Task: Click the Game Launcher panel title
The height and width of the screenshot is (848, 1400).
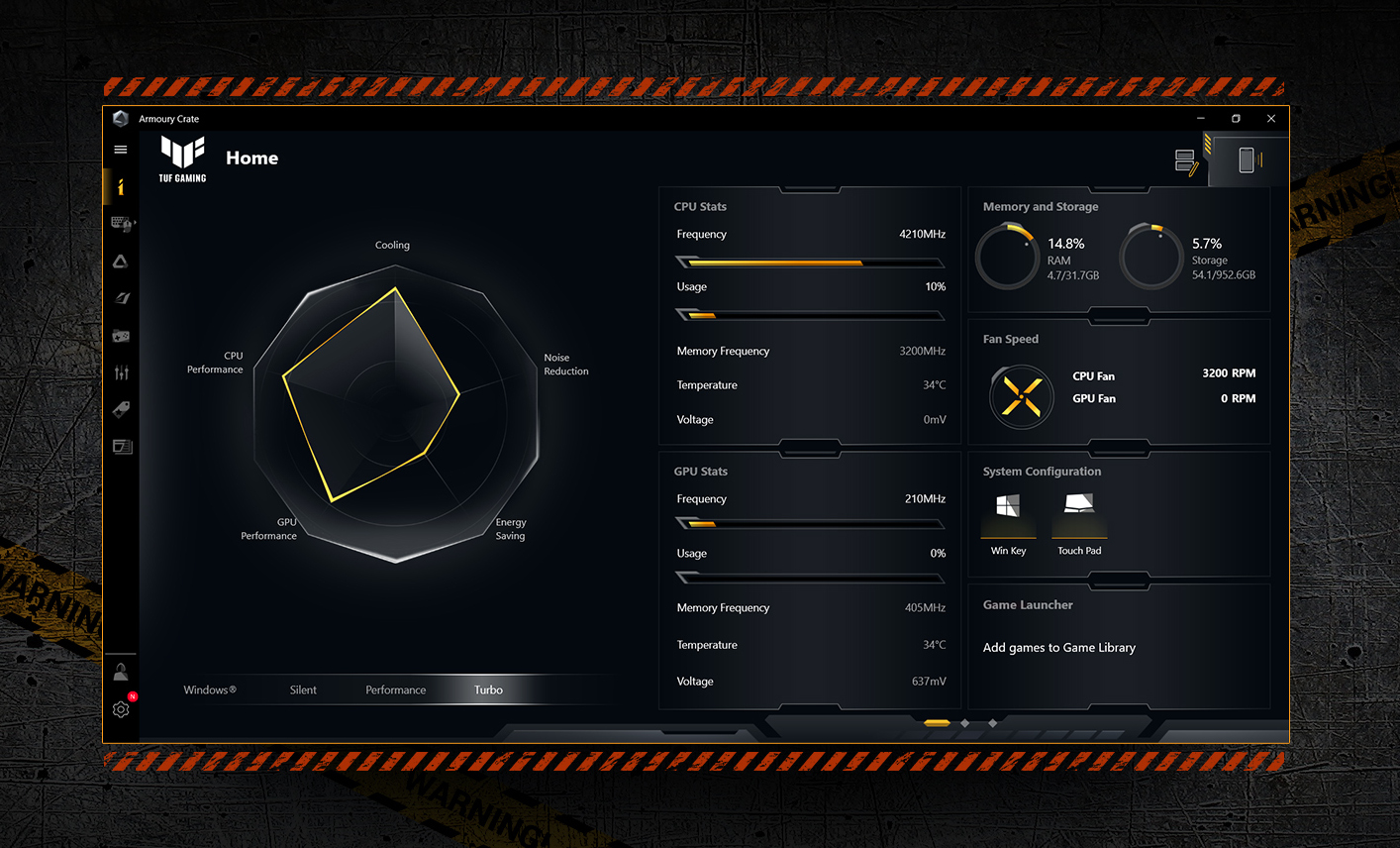Action: (1028, 605)
